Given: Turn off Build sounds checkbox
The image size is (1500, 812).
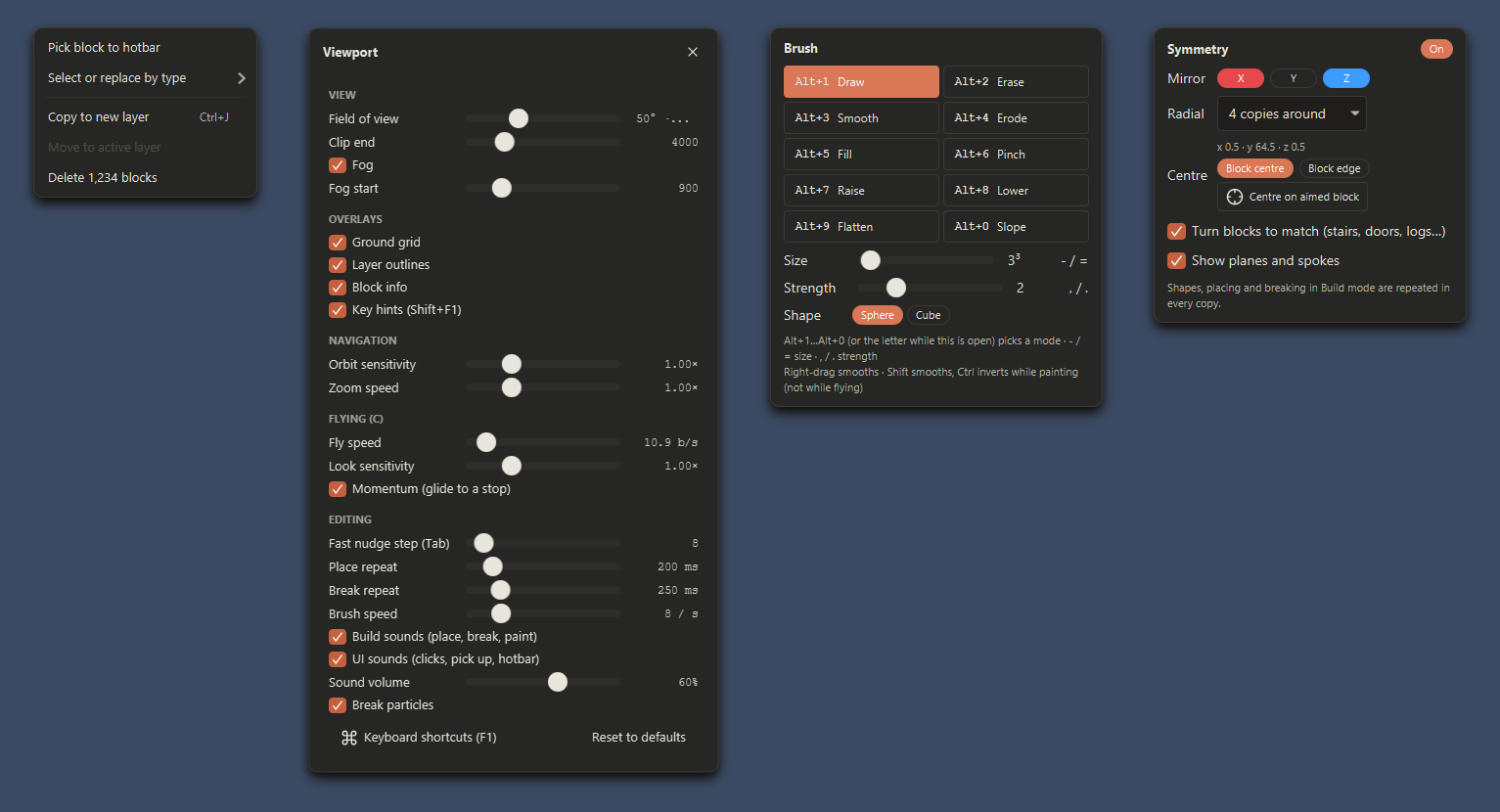Looking at the screenshot, I should click(338, 637).
